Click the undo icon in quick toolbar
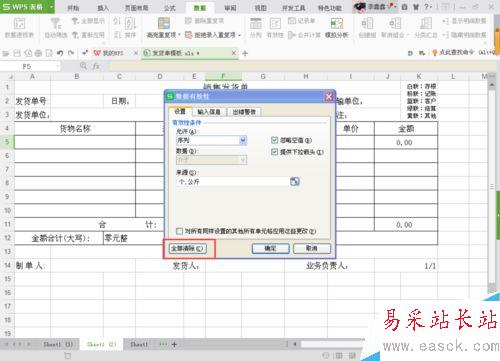500x361 pixels. click(x=60, y=53)
